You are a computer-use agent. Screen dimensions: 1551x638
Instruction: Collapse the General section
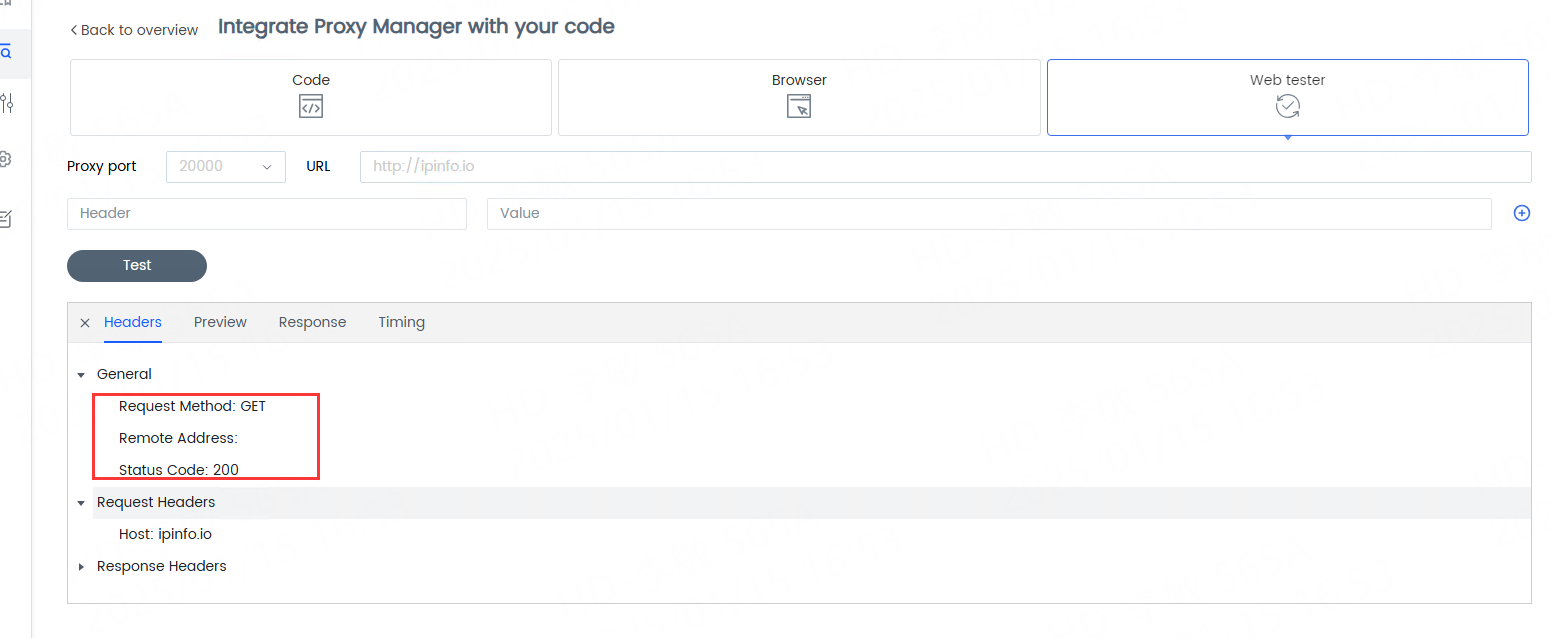[x=81, y=375]
